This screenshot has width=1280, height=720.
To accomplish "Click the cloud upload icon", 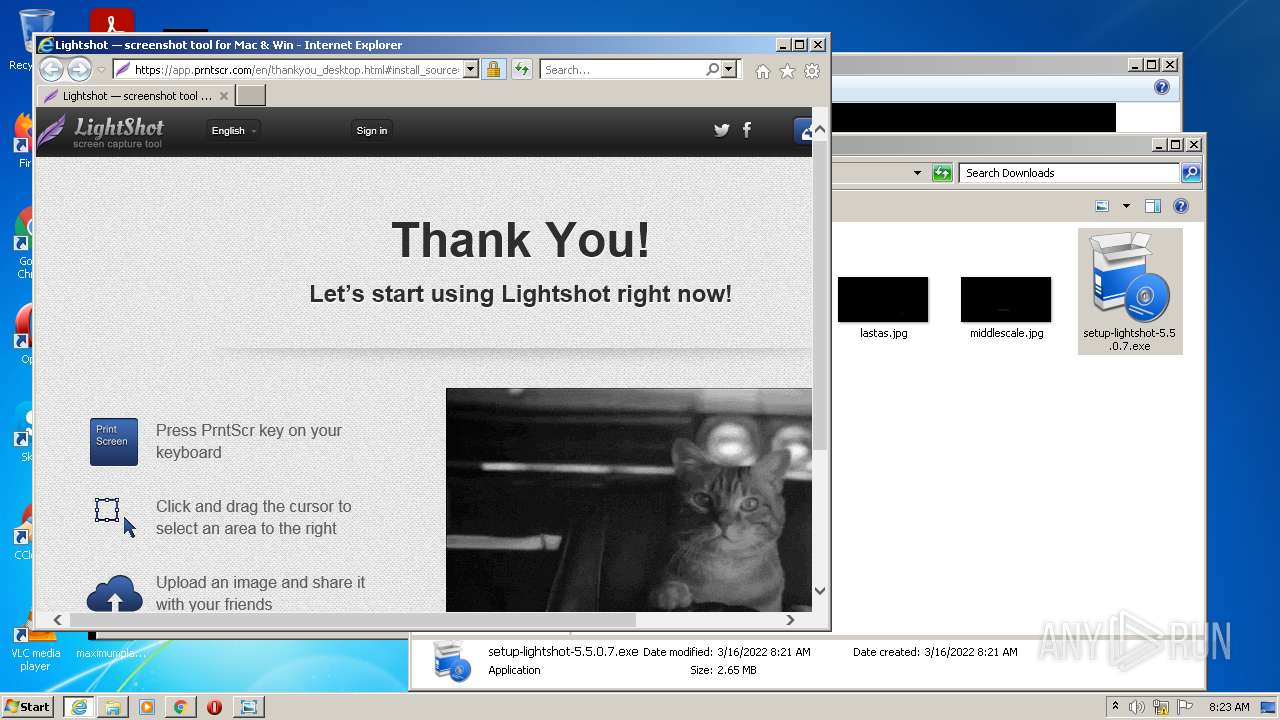I will [114, 593].
